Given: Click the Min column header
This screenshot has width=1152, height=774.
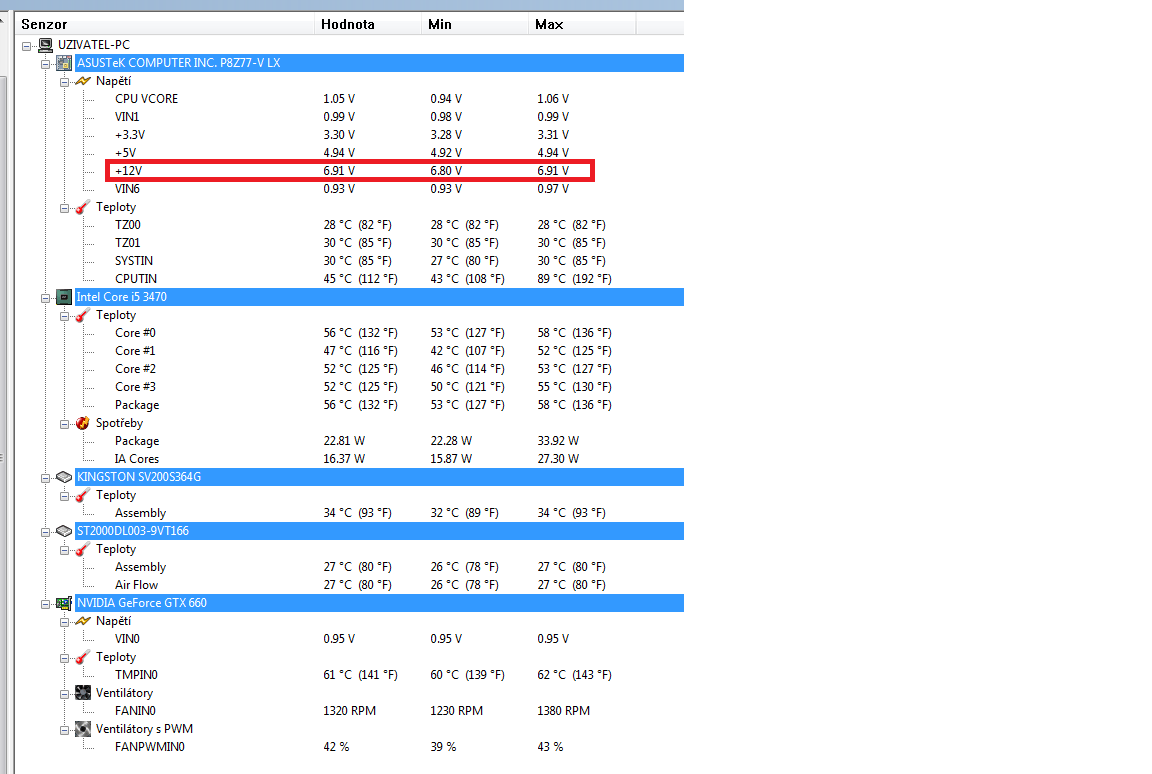Looking at the screenshot, I should click(x=475, y=24).
